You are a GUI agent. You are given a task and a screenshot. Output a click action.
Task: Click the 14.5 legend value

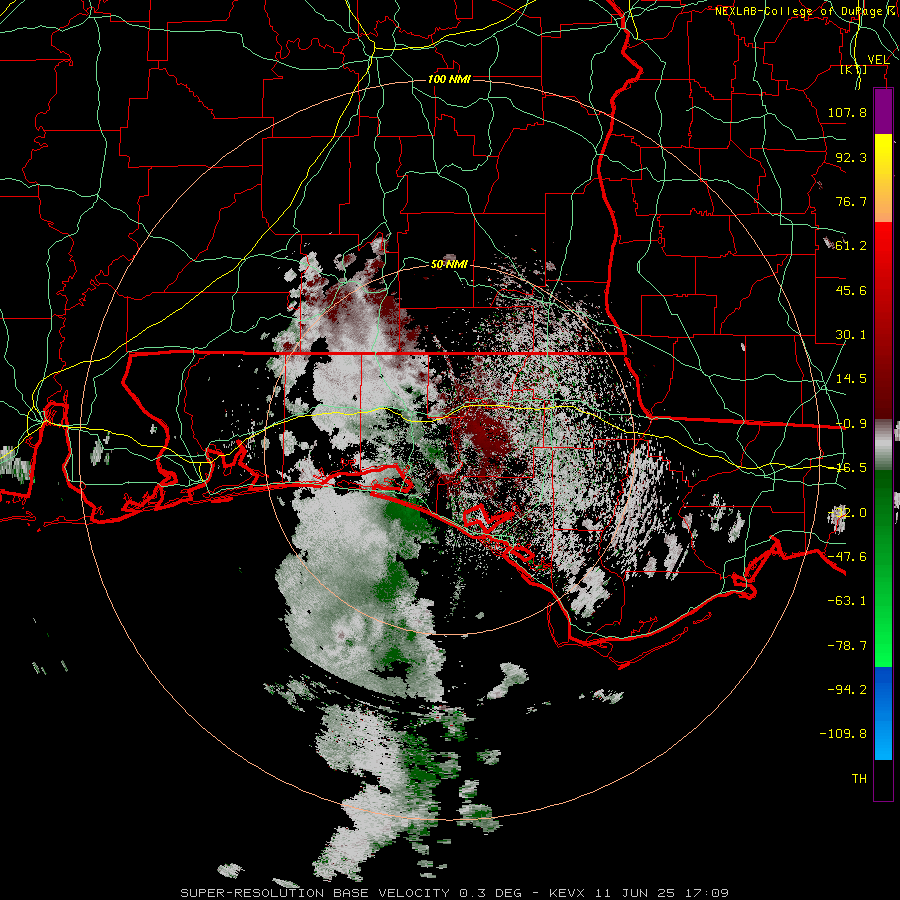851,378
